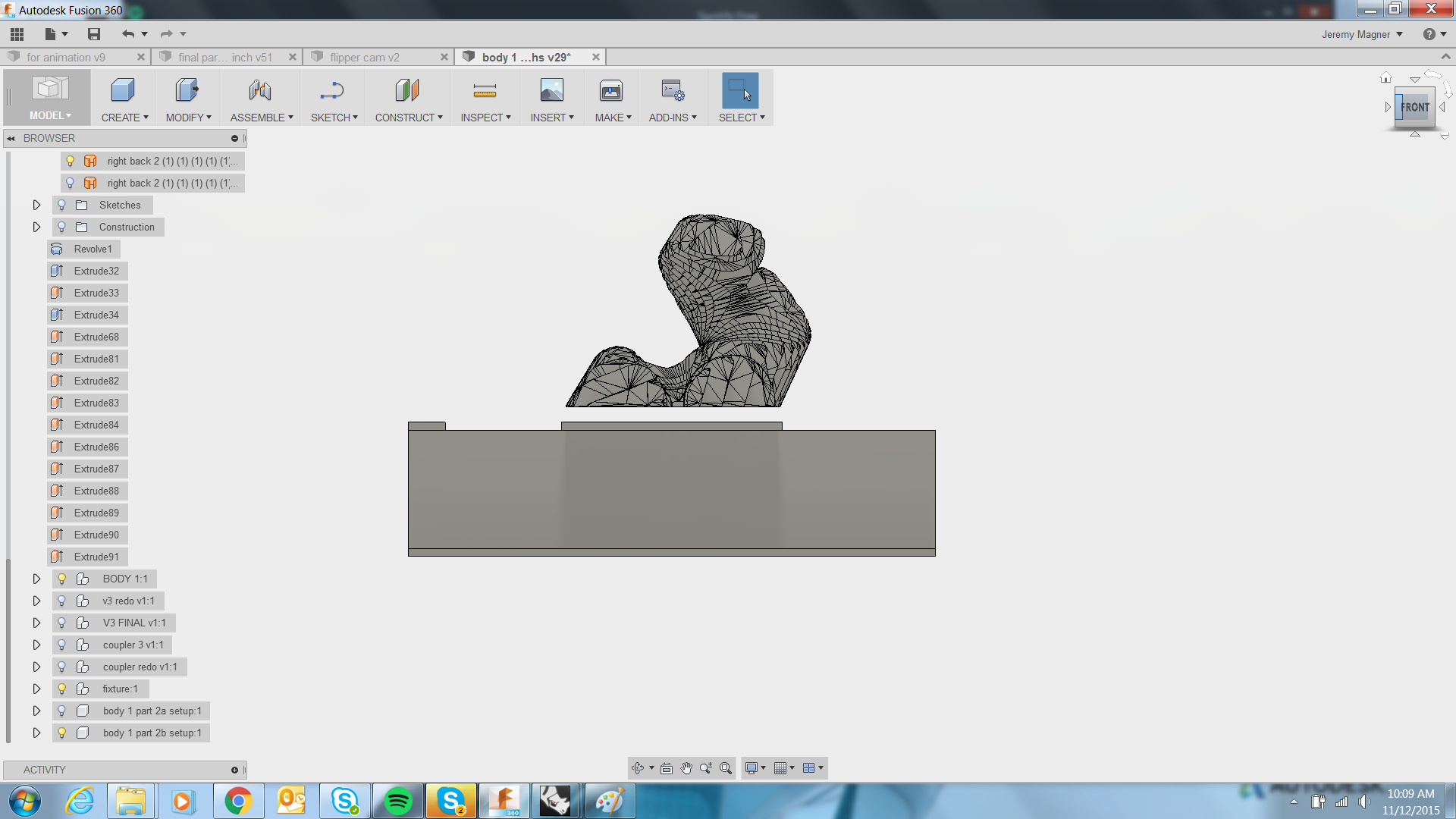
Task: Expand the Sketches folder
Action: 36,205
